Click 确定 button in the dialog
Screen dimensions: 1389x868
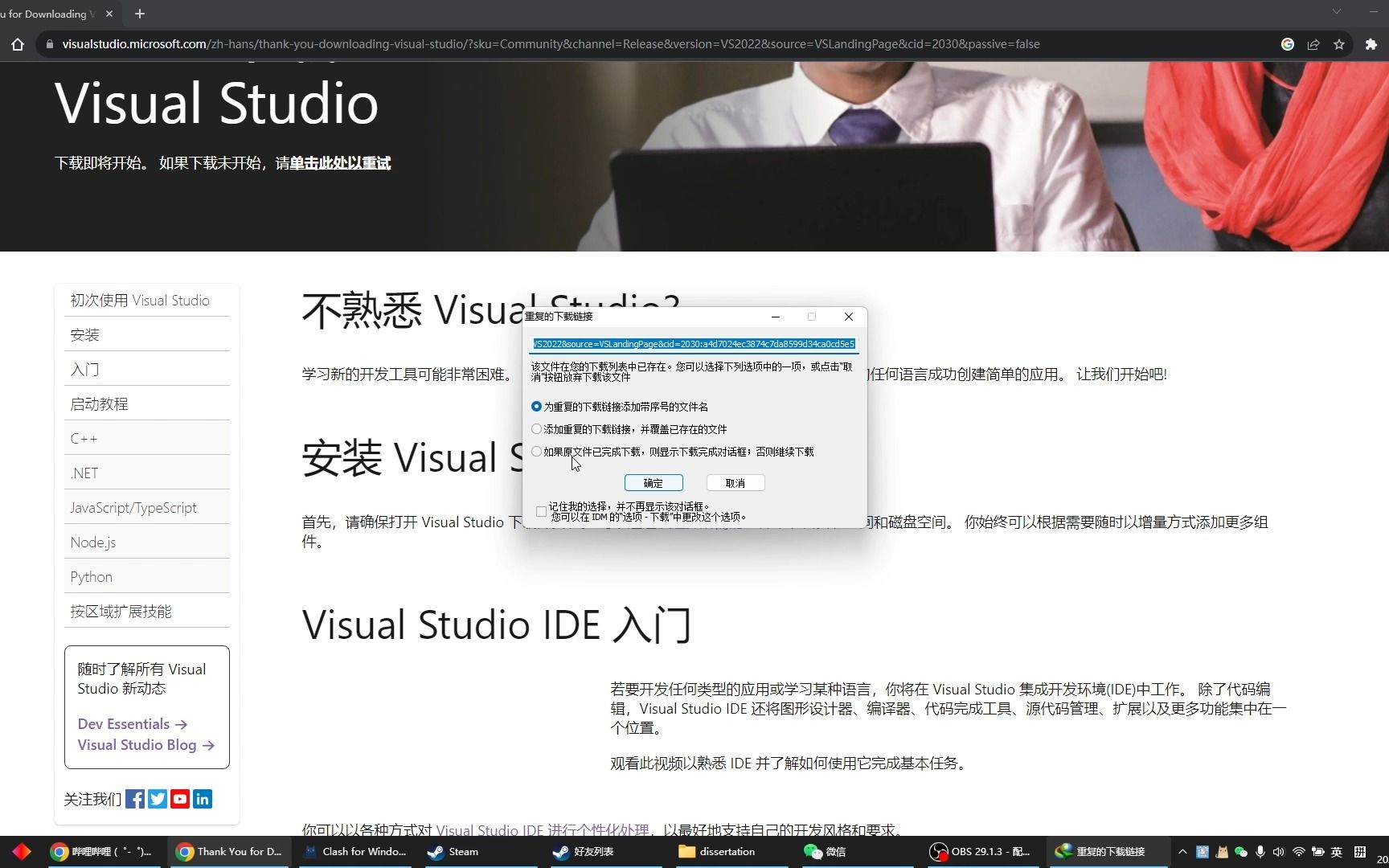coord(654,483)
